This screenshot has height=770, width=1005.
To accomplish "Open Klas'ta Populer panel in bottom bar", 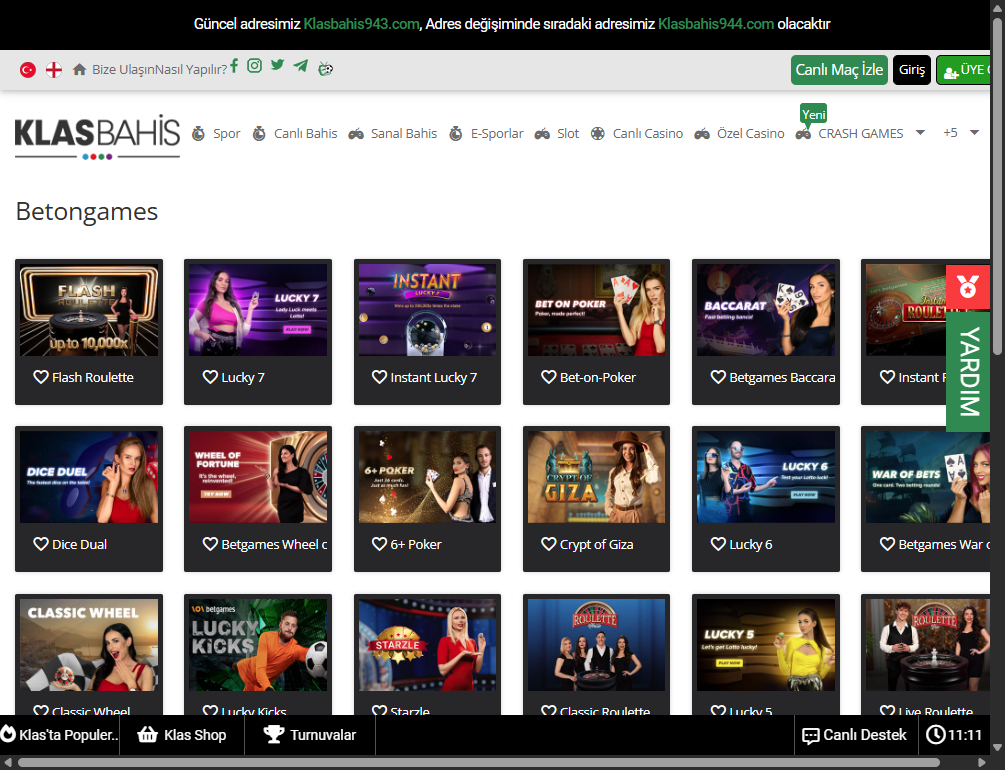I will coord(60,735).
